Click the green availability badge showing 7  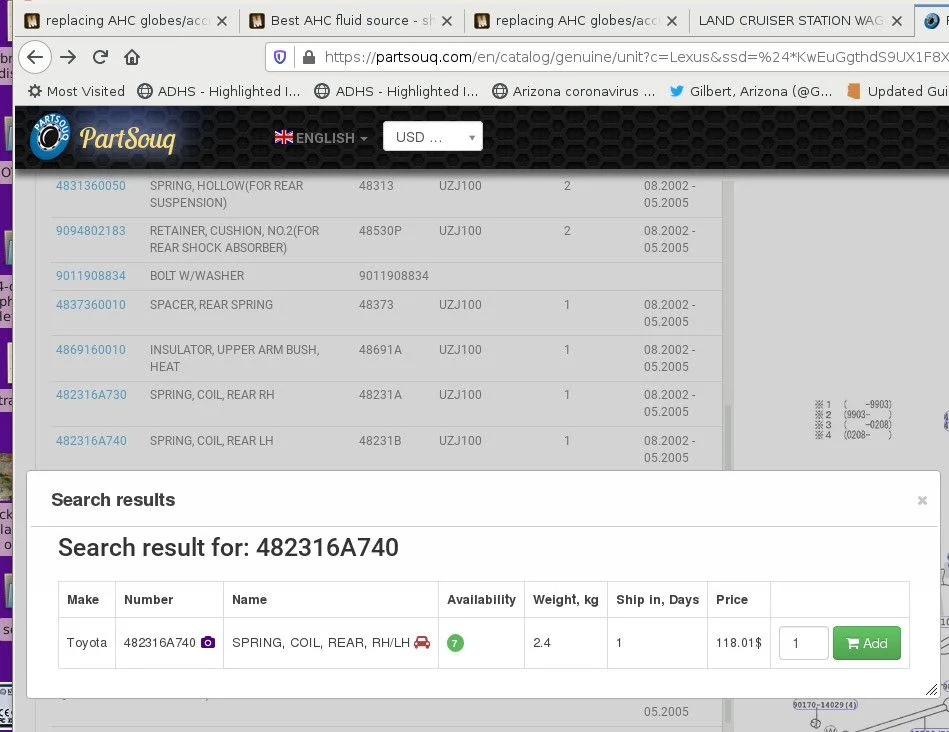(x=455, y=643)
